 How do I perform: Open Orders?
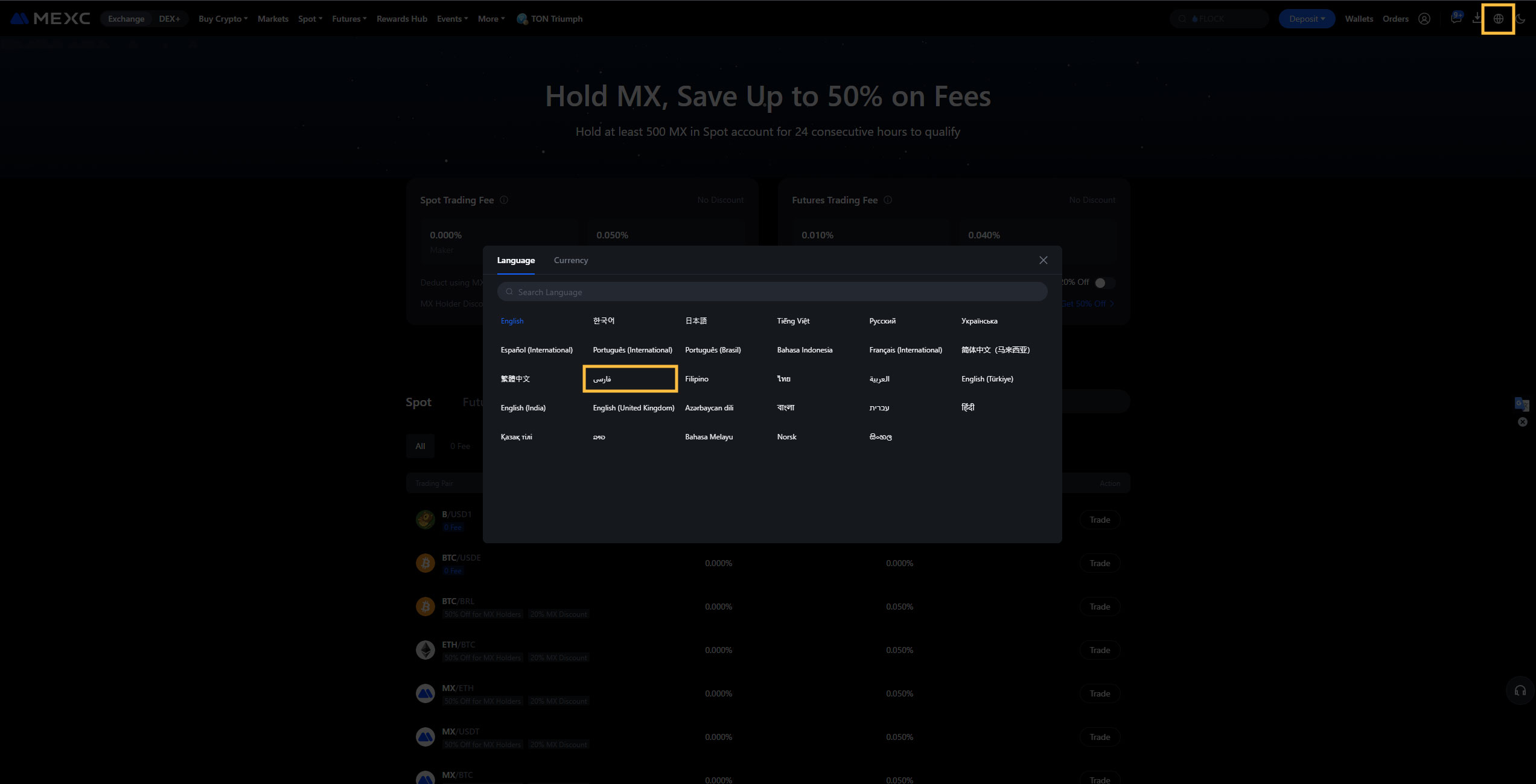(1395, 19)
